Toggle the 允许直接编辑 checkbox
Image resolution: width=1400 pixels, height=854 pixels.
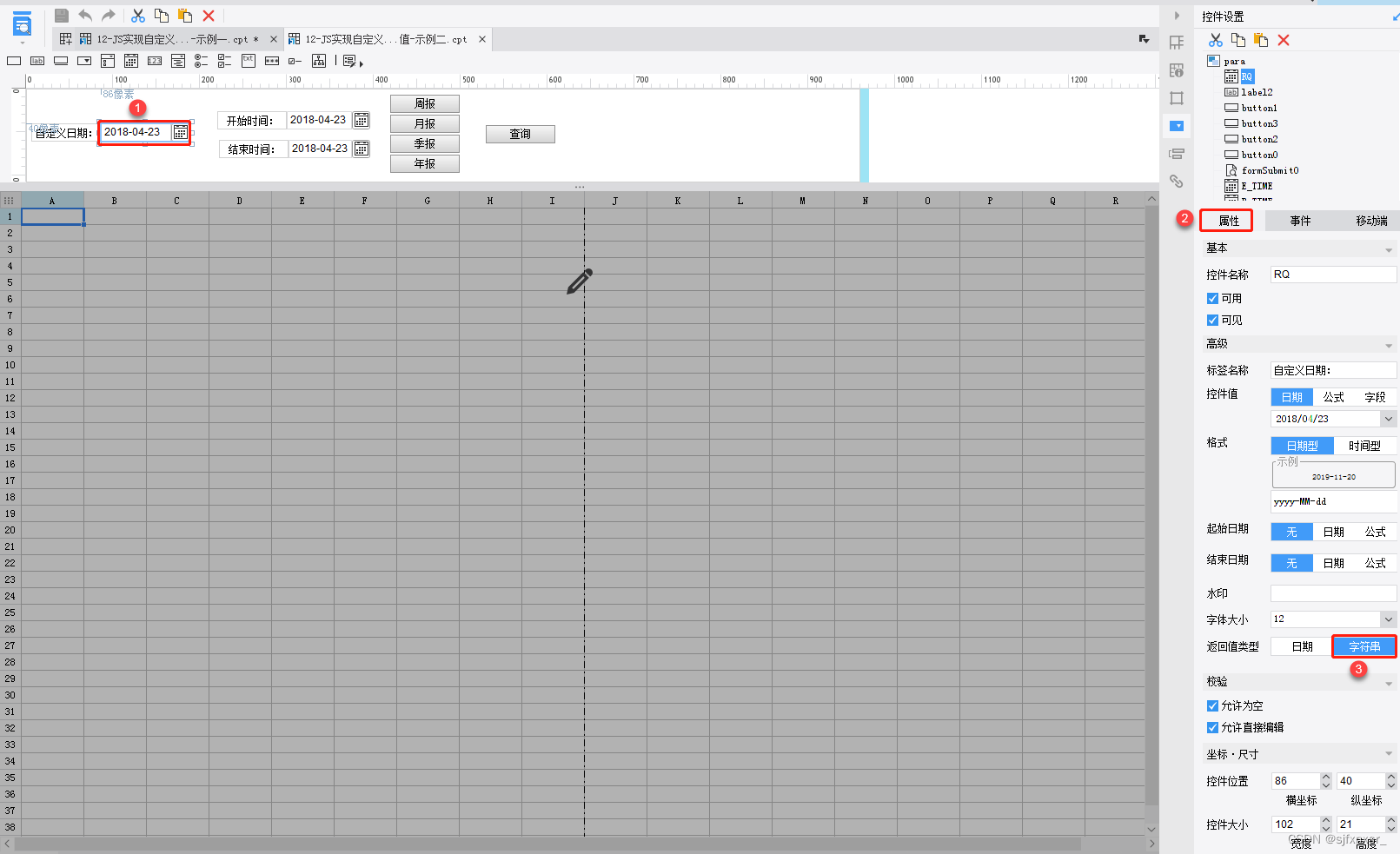pyautogui.click(x=1212, y=727)
